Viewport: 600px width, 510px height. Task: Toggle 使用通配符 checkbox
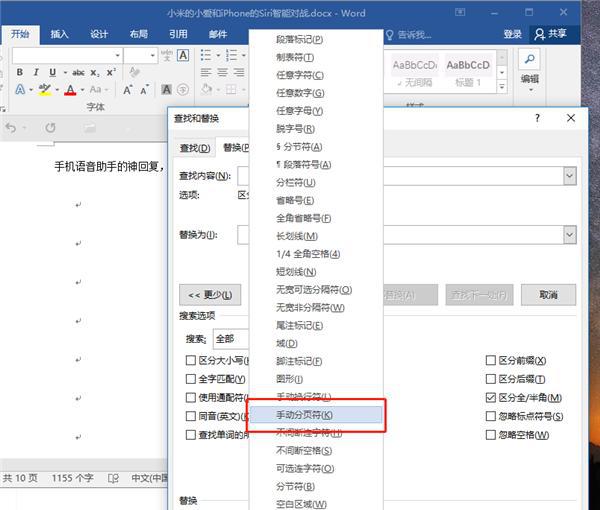(190, 398)
